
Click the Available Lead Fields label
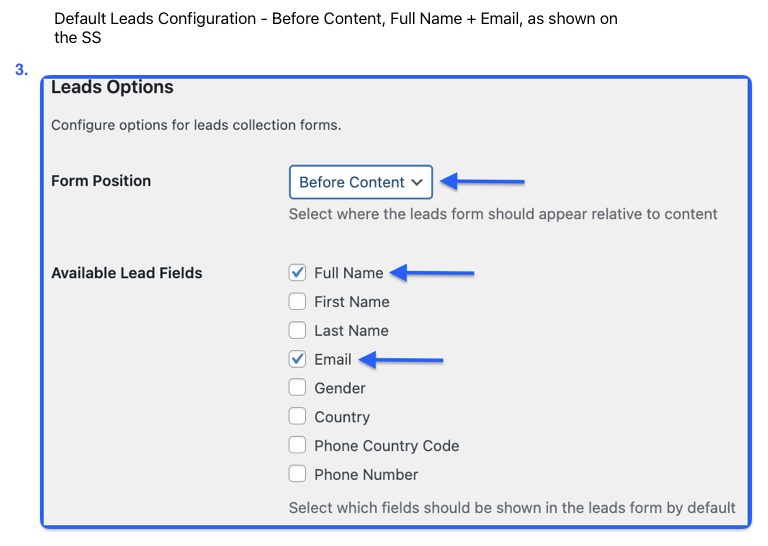[x=127, y=273]
